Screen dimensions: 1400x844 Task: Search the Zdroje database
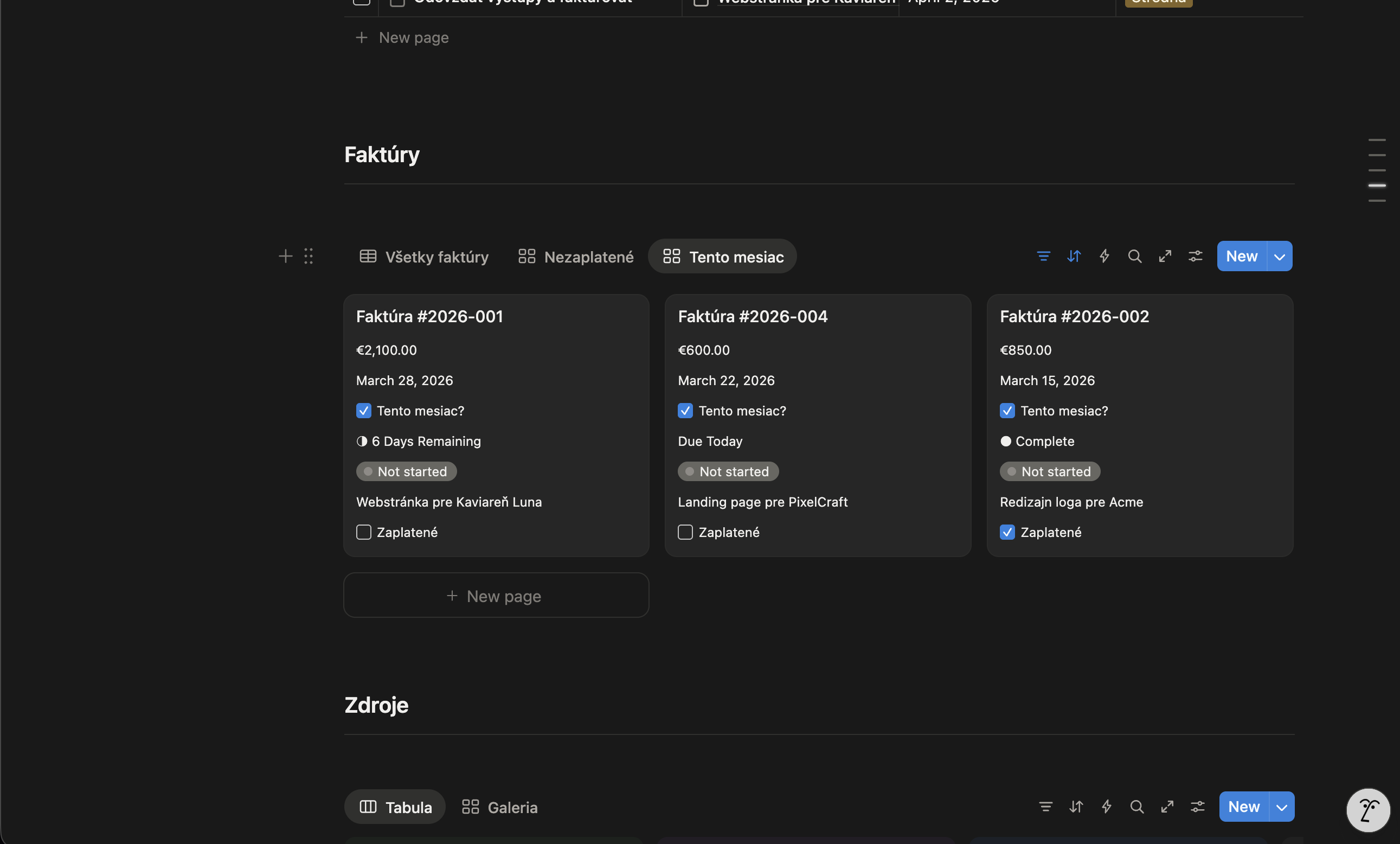point(1136,807)
